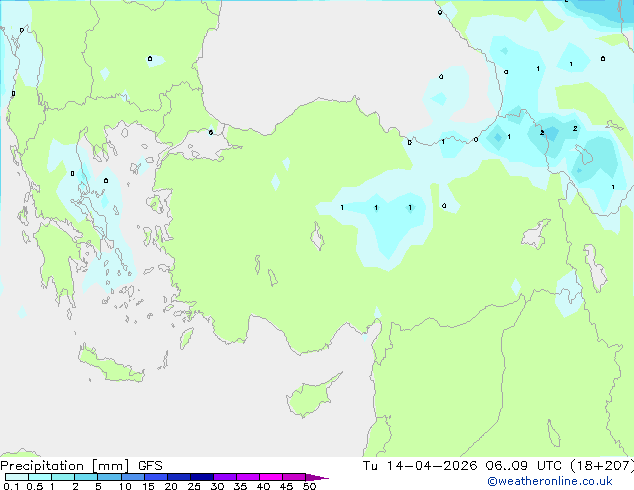Pick the blue legend swatch between 15 and 20
Screen dimensions: 634x490
tap(155, 477)
